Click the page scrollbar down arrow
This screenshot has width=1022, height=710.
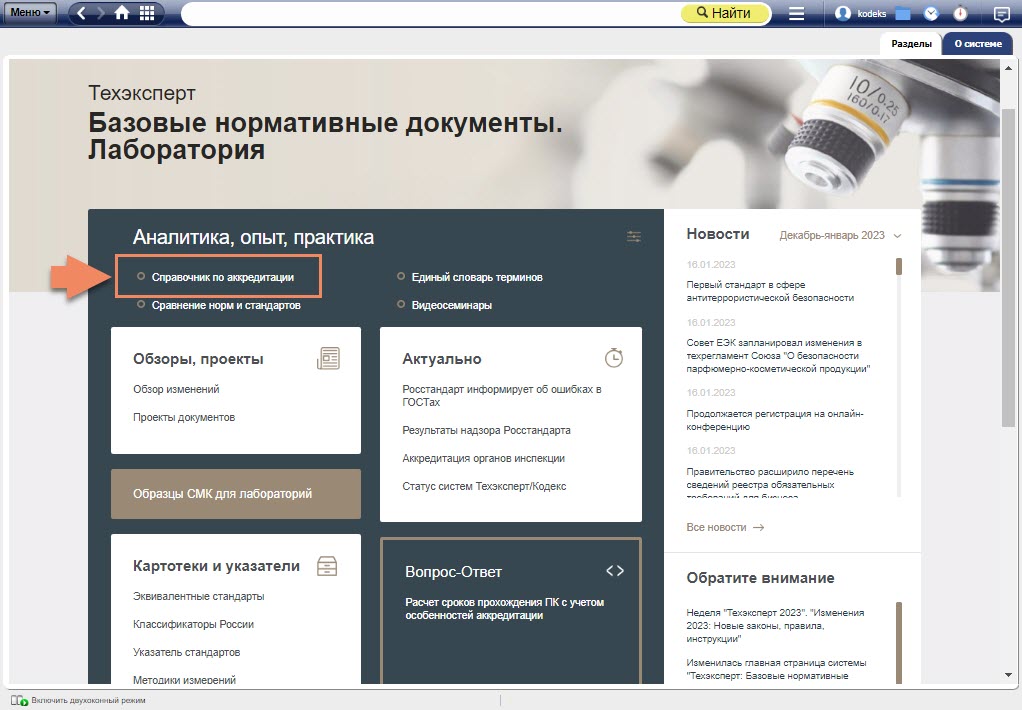[1008, 675]
